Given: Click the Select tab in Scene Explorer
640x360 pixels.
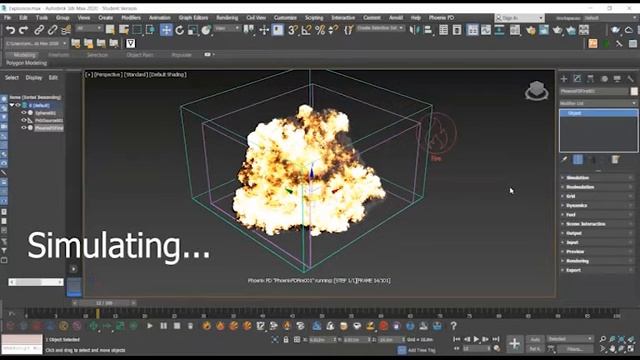Looking at the screenshot, I should [12, 78].
